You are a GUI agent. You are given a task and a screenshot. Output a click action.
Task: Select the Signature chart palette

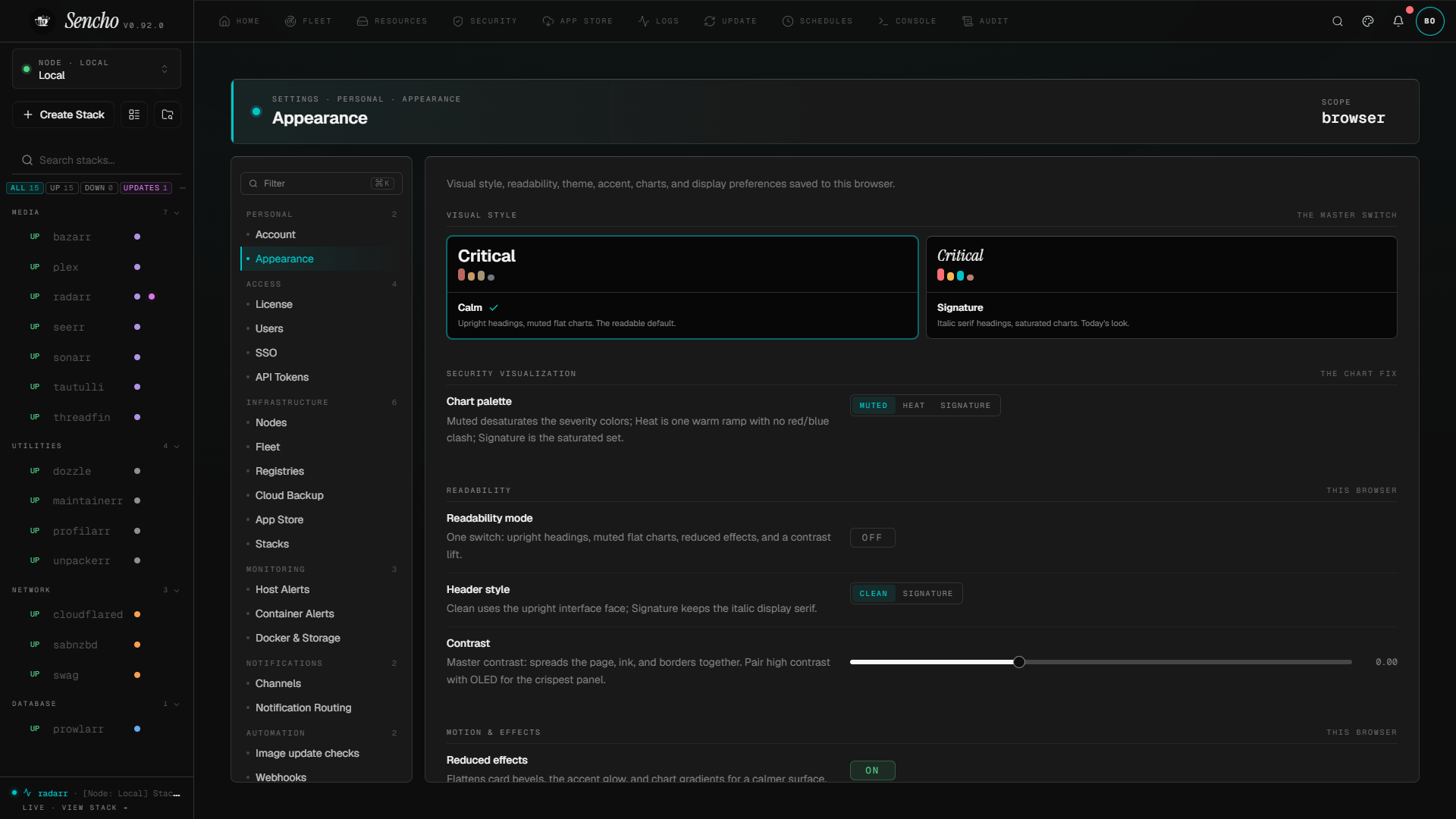click(965, 406)
